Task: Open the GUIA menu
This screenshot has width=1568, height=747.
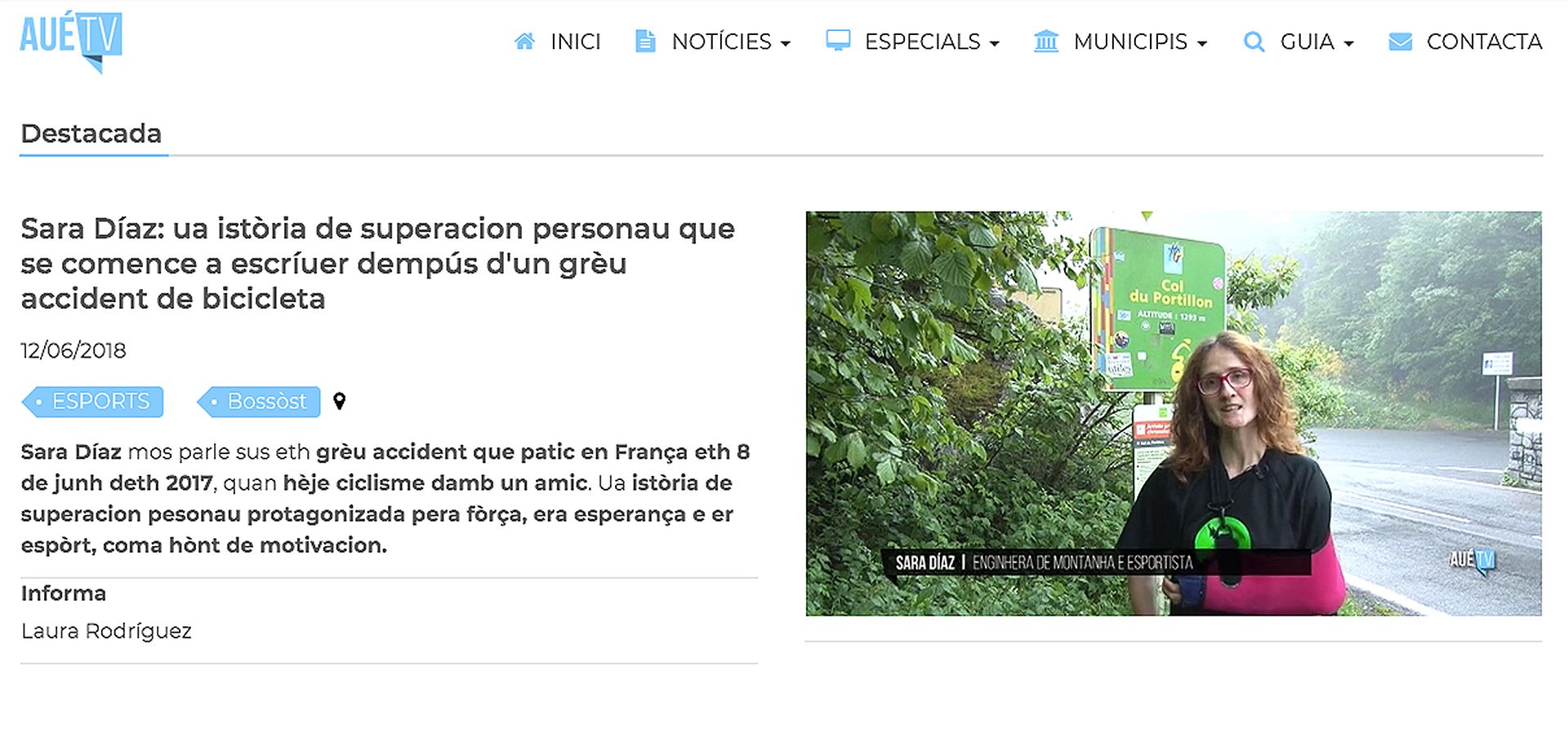Action: [x=1307, y=42]
